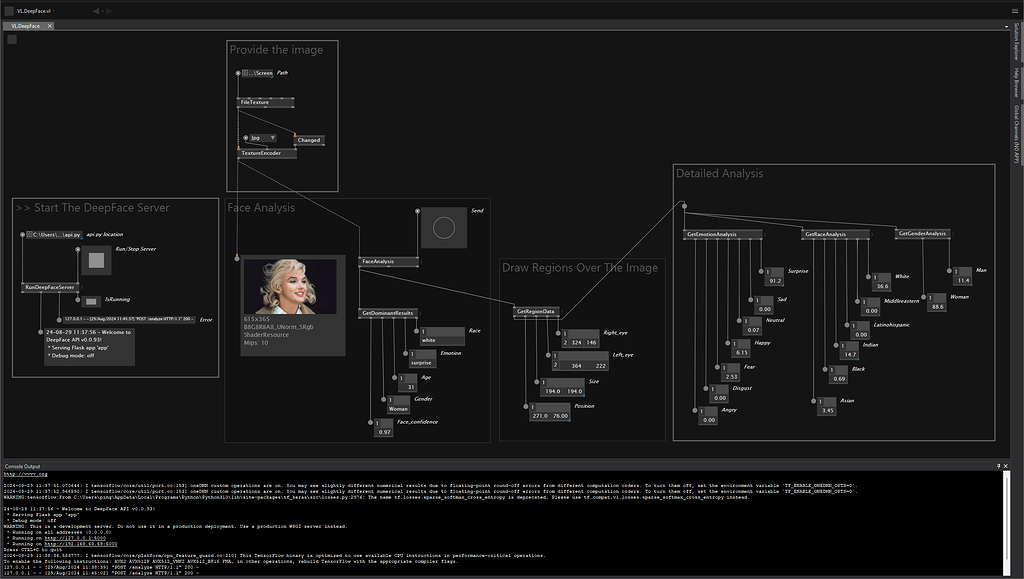
Task: Toggle the small IOBox below the patch tab
Action: click(11, 38)
